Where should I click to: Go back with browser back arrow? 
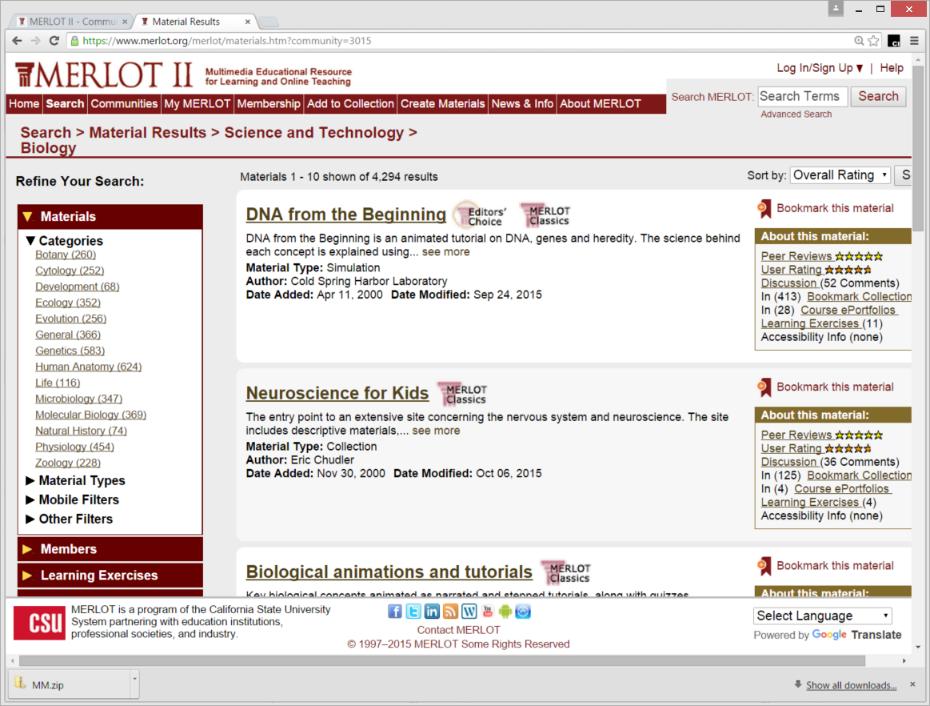(x=17, y=40)
